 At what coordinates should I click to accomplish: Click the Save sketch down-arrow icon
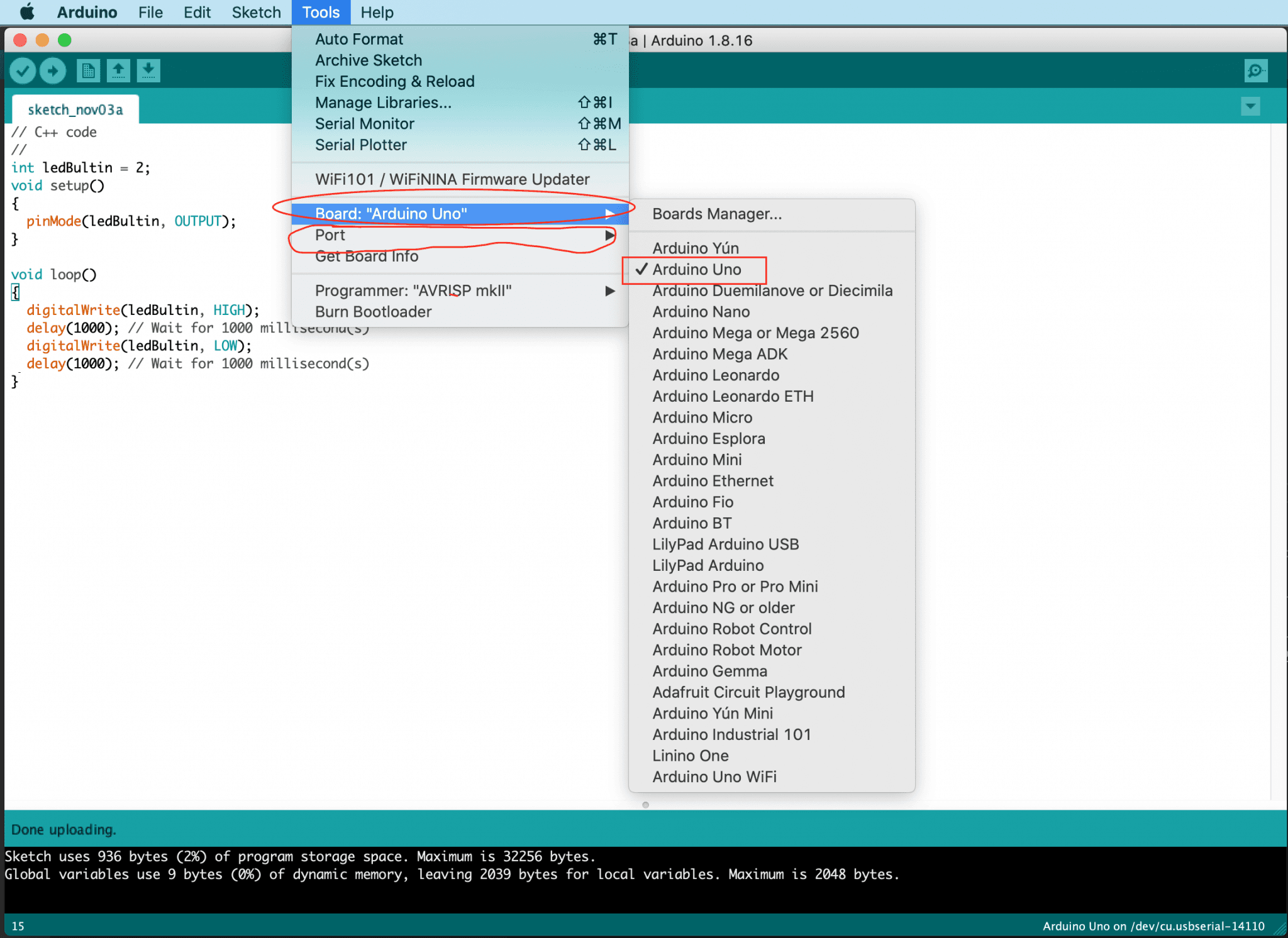pyautogui.click(x=148, y=70)
